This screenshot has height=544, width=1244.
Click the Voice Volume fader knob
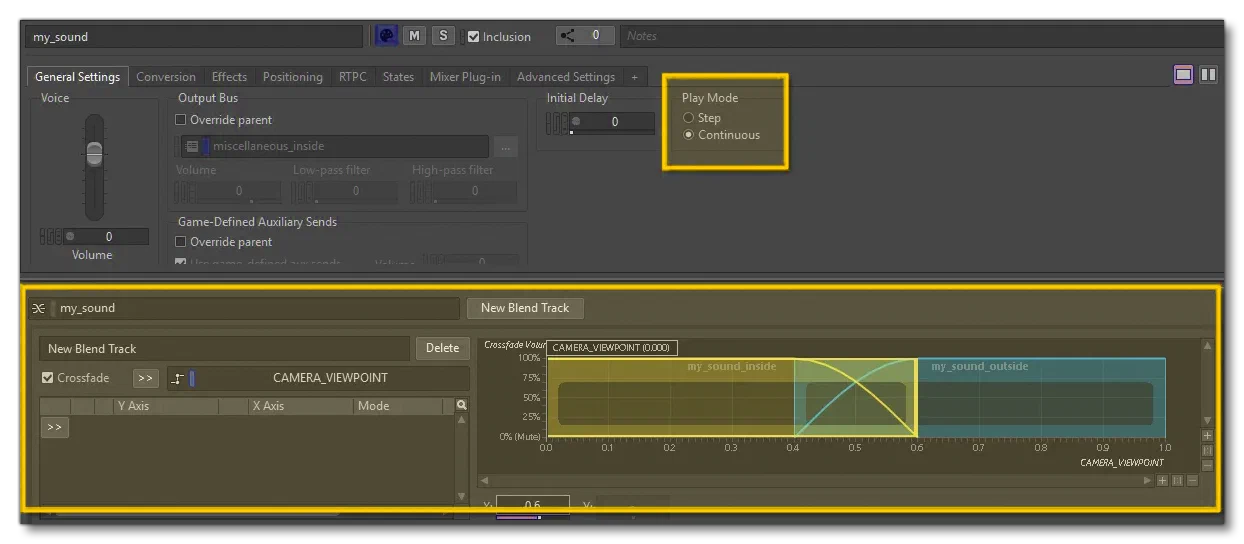[93, 153]
